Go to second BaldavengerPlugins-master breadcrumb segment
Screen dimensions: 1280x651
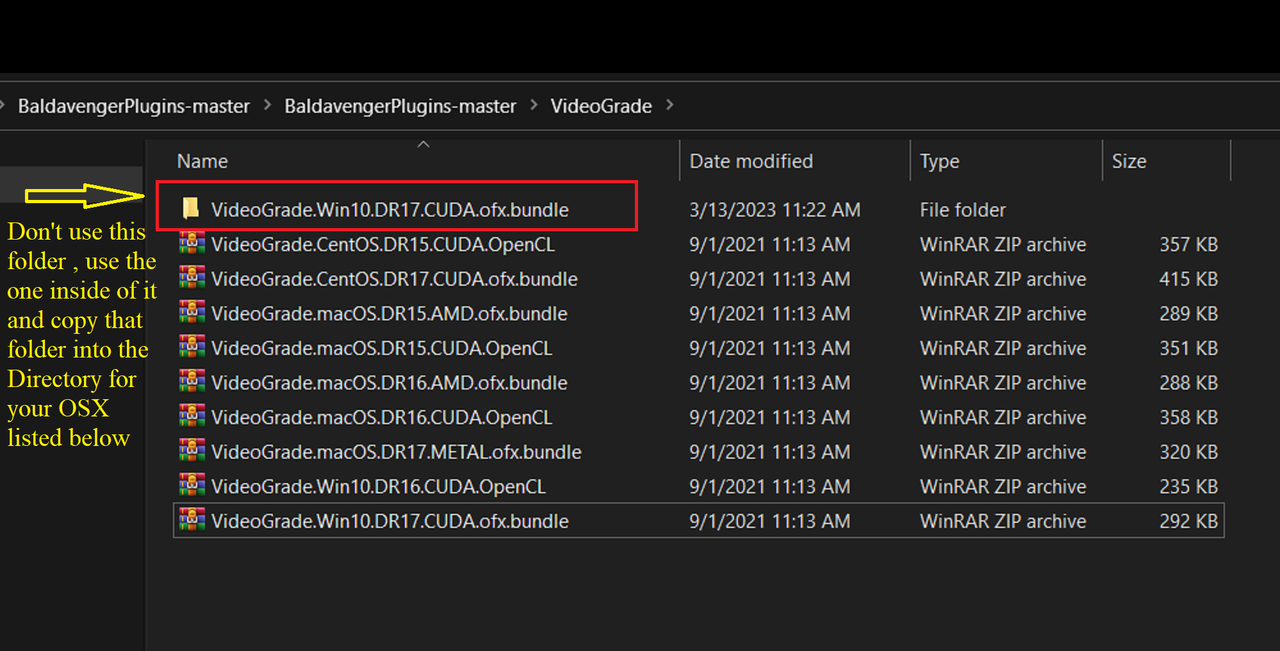tap(400, 105)
